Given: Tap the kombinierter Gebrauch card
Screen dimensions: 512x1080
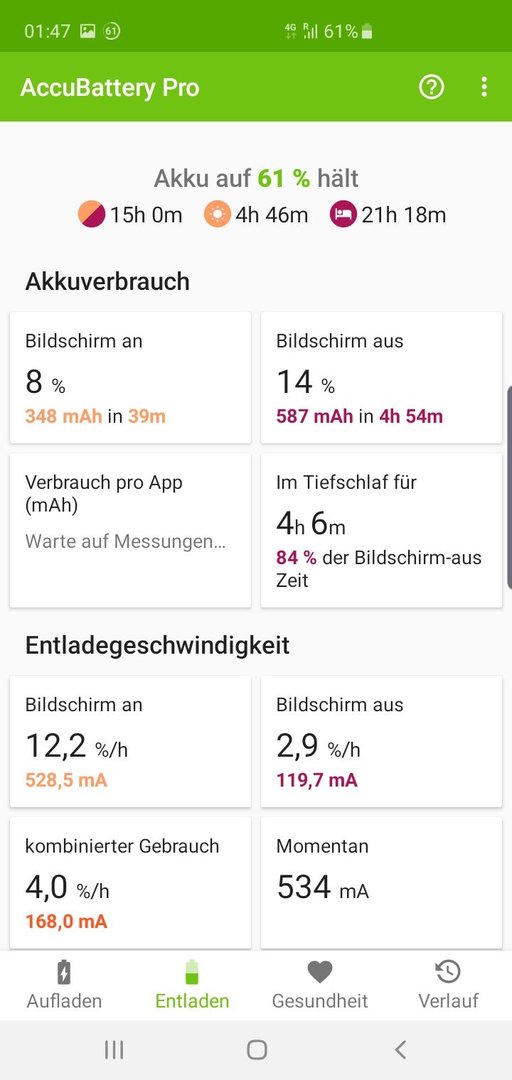Looking at the screenshot, I should pos(130,883).
